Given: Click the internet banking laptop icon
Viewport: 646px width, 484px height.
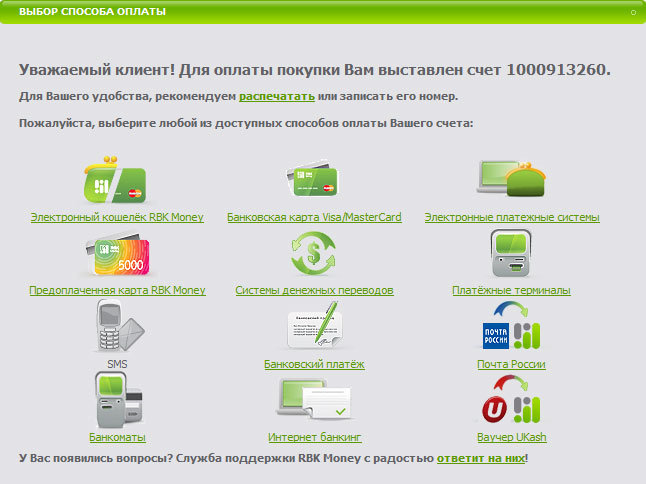Looking at the screenshot, I should pyautogui.click(x=314, y=399).
